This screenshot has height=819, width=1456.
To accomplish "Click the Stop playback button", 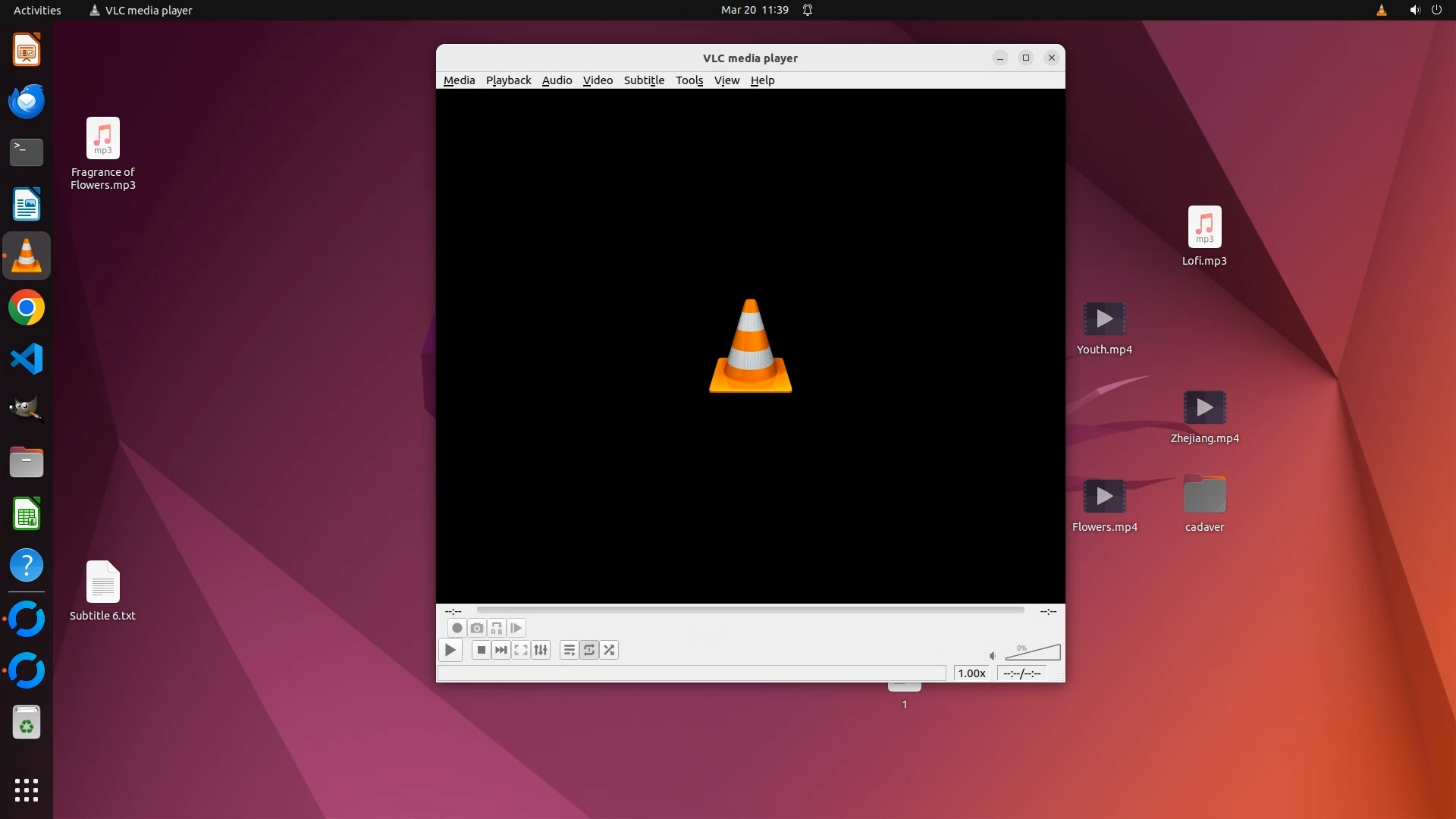I will (x=481, y=650).
